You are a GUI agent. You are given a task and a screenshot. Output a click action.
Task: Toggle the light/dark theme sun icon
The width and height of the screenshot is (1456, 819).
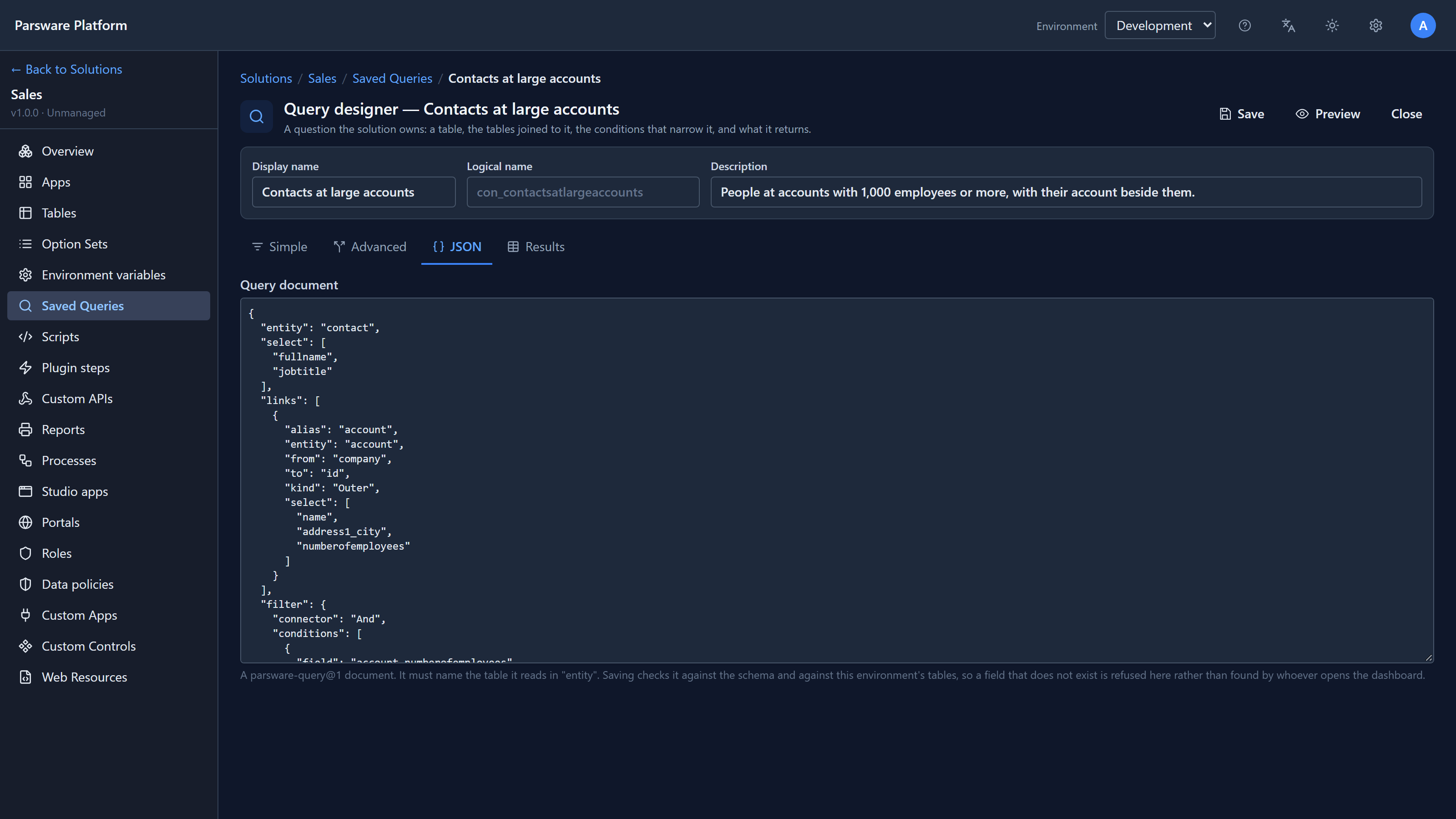1332,25
